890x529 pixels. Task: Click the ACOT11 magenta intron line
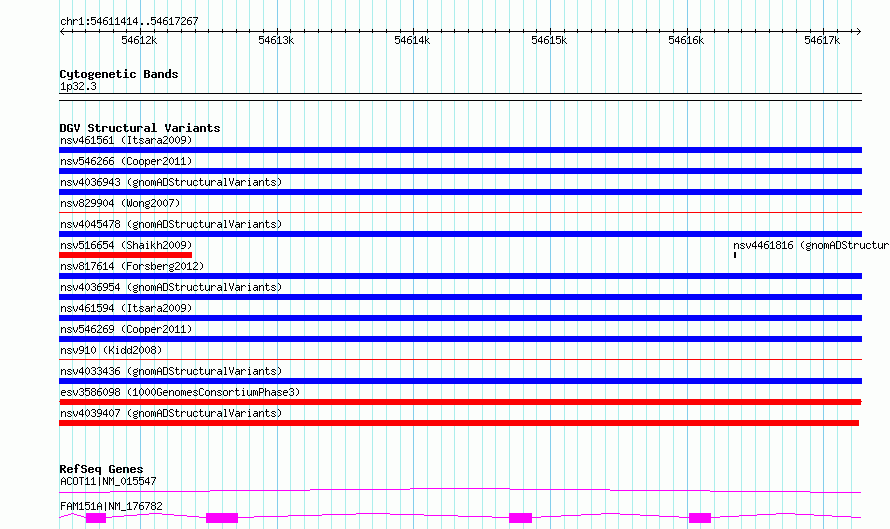click(460, 490)
